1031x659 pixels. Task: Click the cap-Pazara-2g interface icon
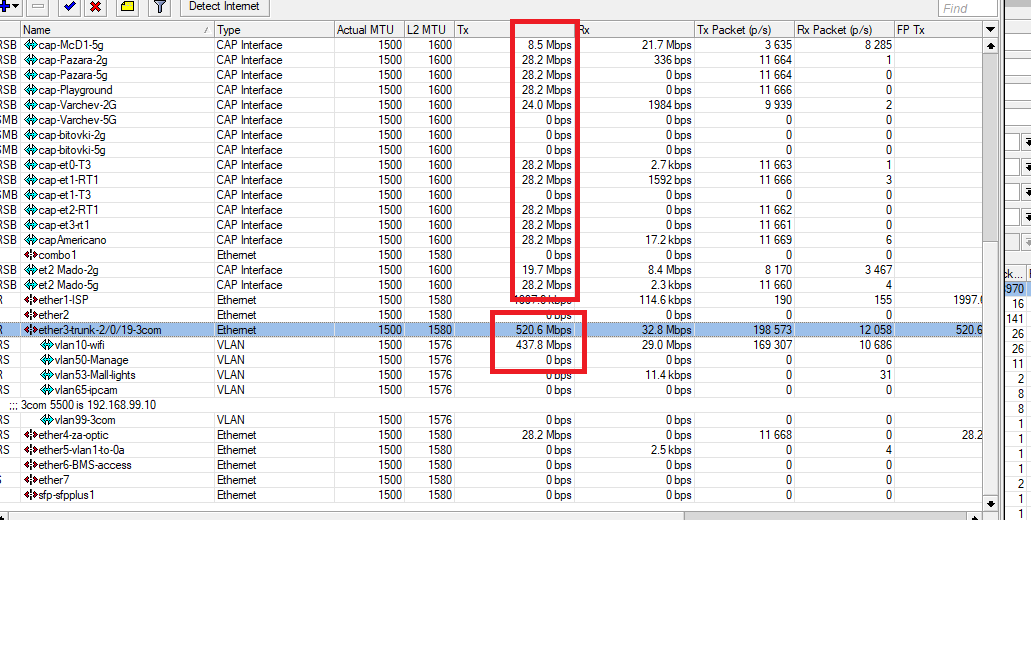[30, 60]
